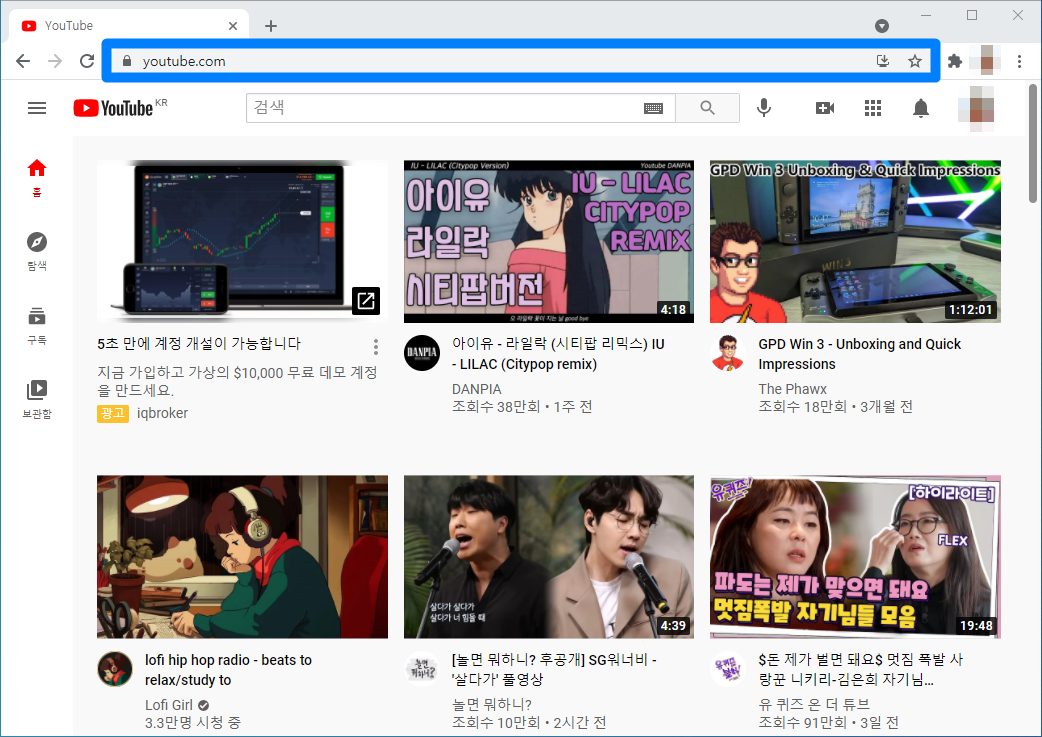
Task: Select the YouTube browser tab
Action: (x=130, y=25)
